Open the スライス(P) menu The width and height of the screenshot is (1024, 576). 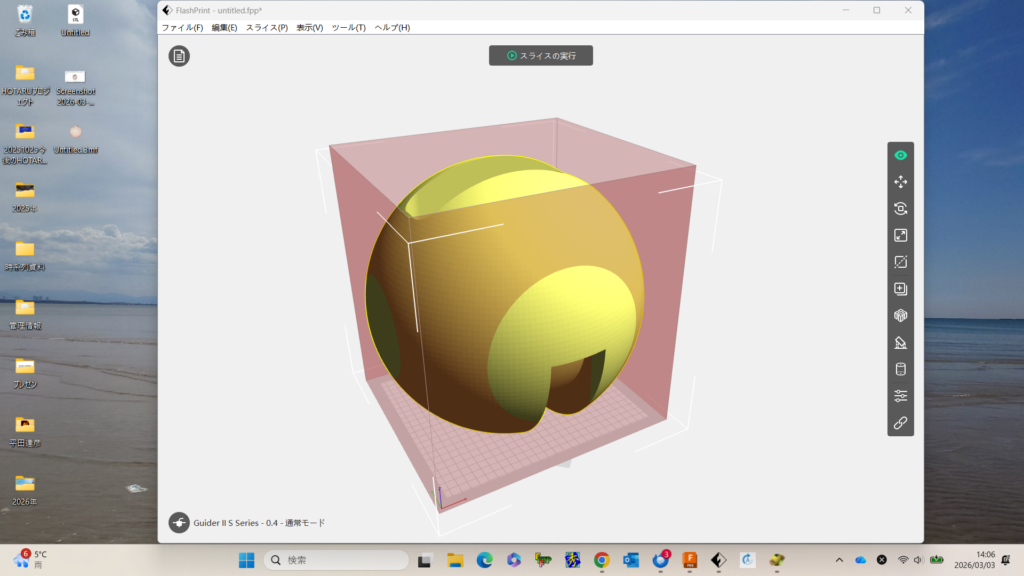[266, 28]
